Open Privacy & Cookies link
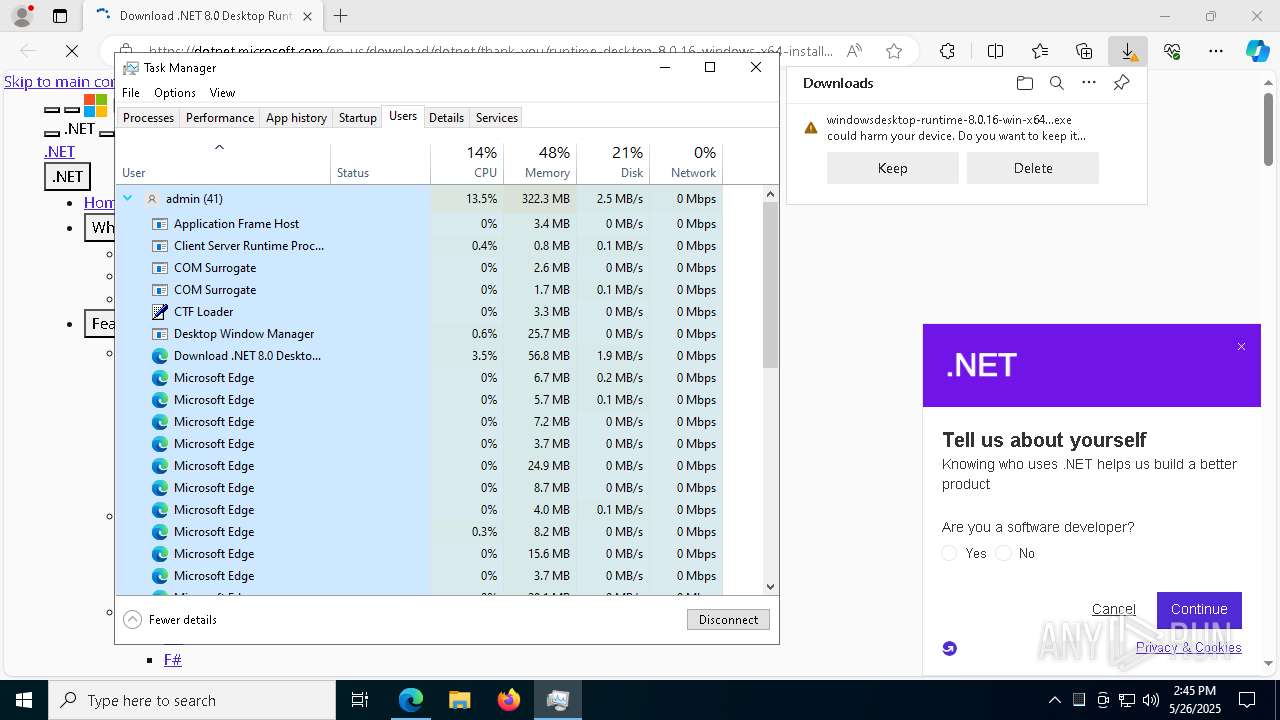Screen dimensions: 1280x720 point(1189,647)
